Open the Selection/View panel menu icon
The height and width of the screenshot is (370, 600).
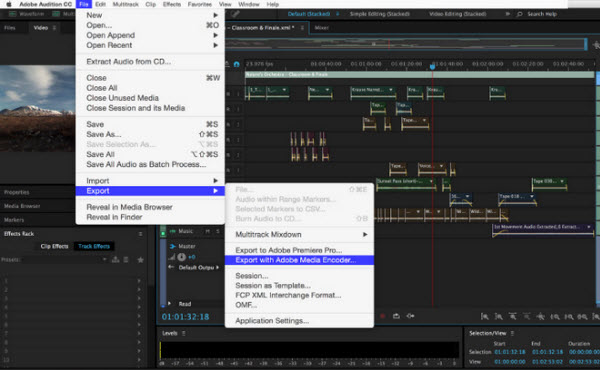click(x=512, y=333)
